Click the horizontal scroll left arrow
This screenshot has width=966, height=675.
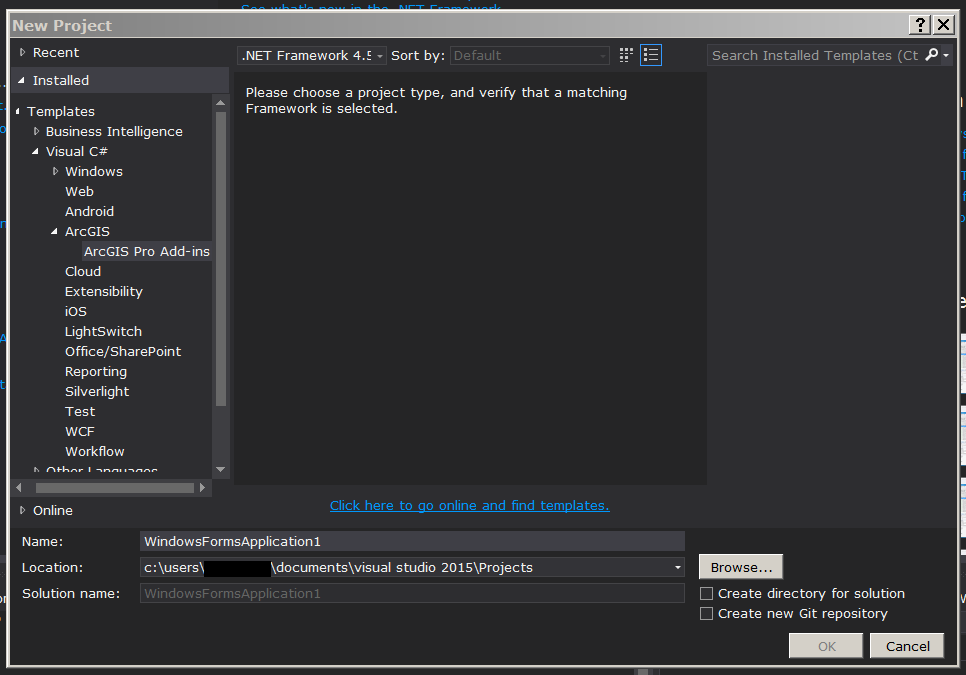click(18, 488)
